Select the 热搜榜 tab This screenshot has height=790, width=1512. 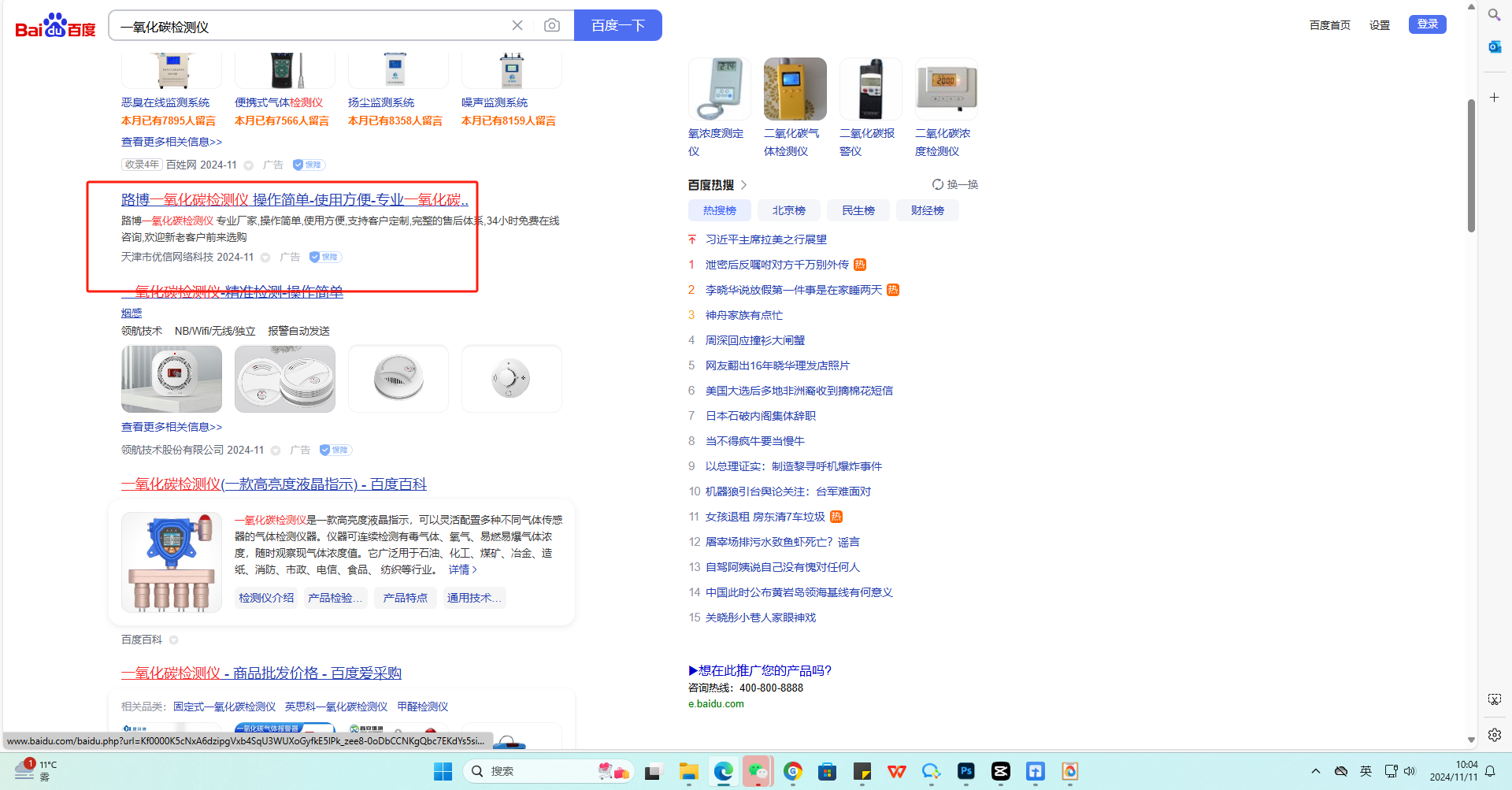point(719,210)
